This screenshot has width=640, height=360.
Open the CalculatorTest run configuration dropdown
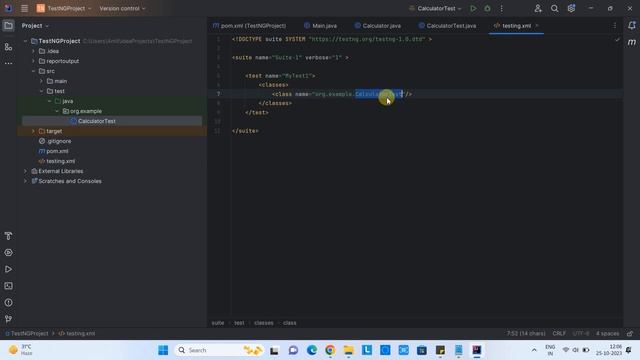coord(436,8)
